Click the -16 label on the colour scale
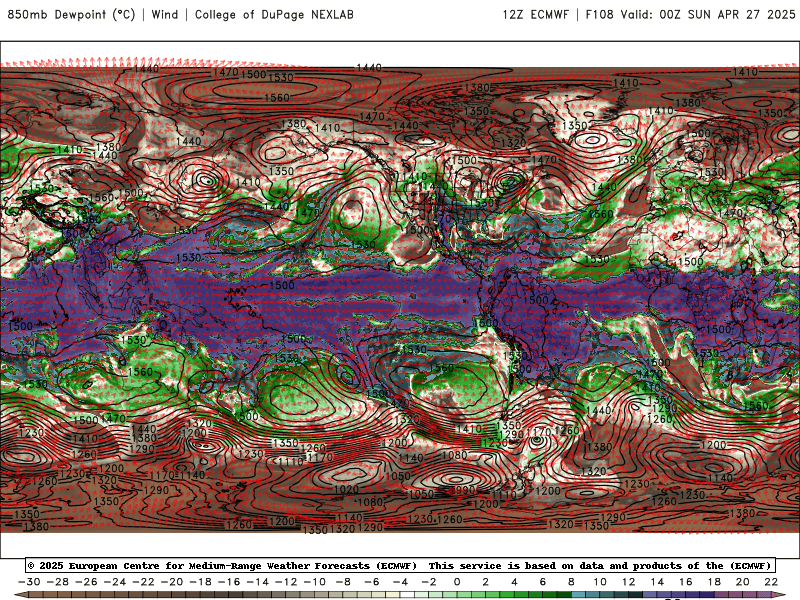 (229, 582)
